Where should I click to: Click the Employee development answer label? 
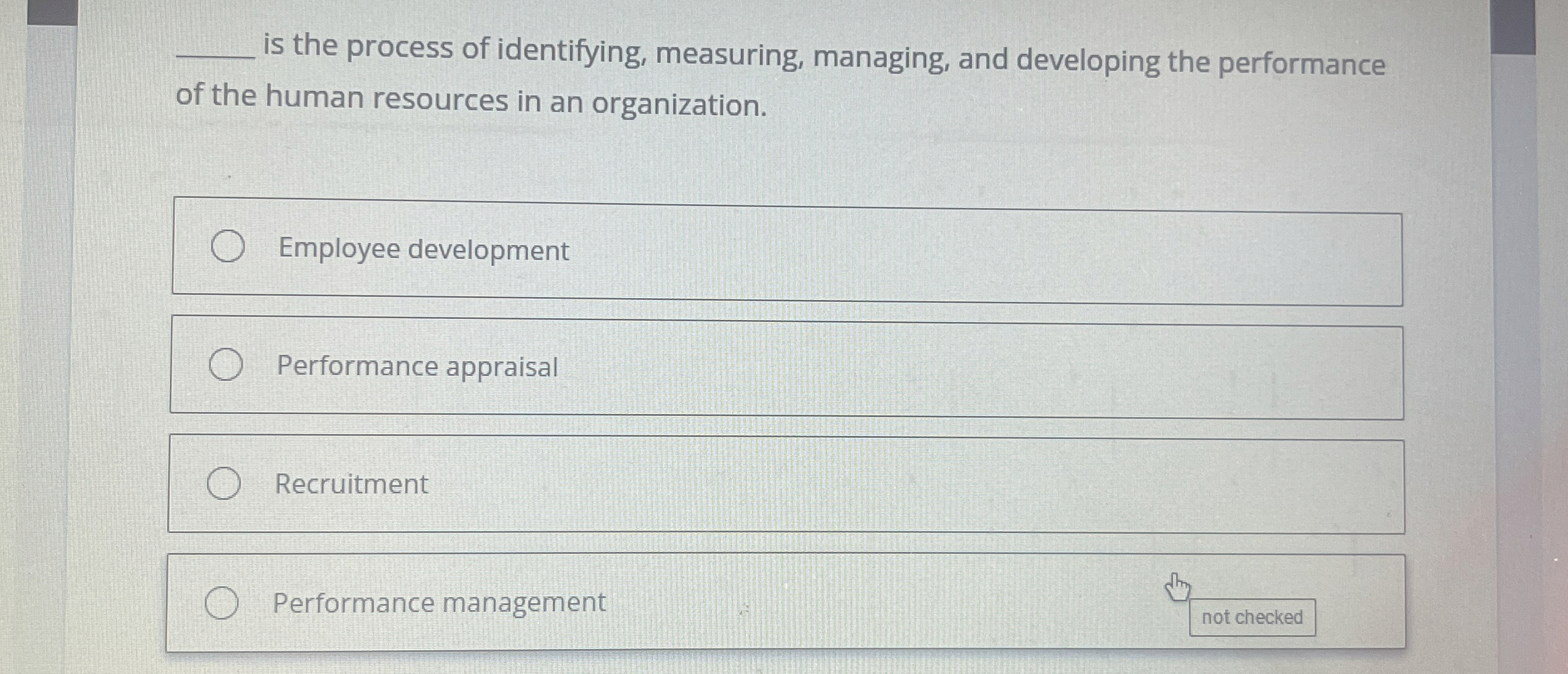[x=422, y=249]
